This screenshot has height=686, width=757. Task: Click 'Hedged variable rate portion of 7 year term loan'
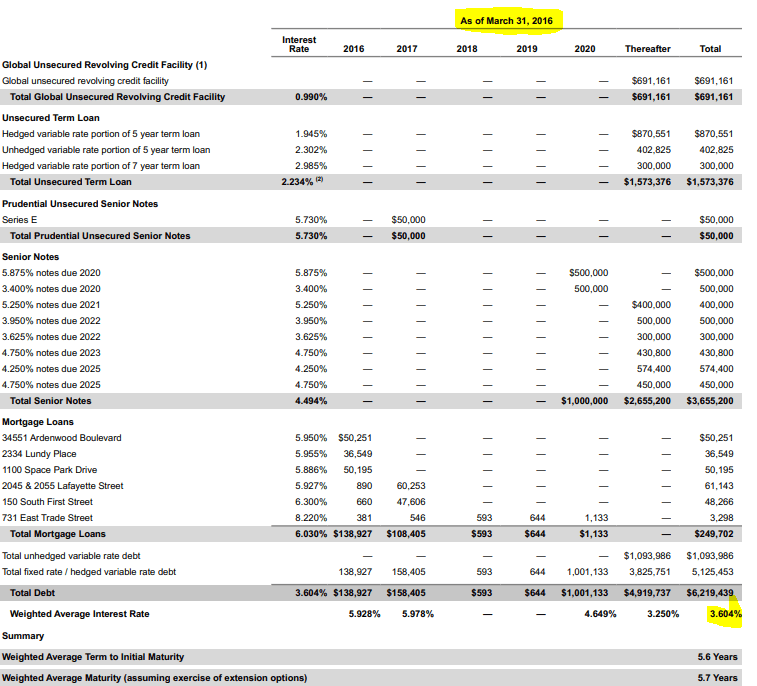(x=101, y=166)
